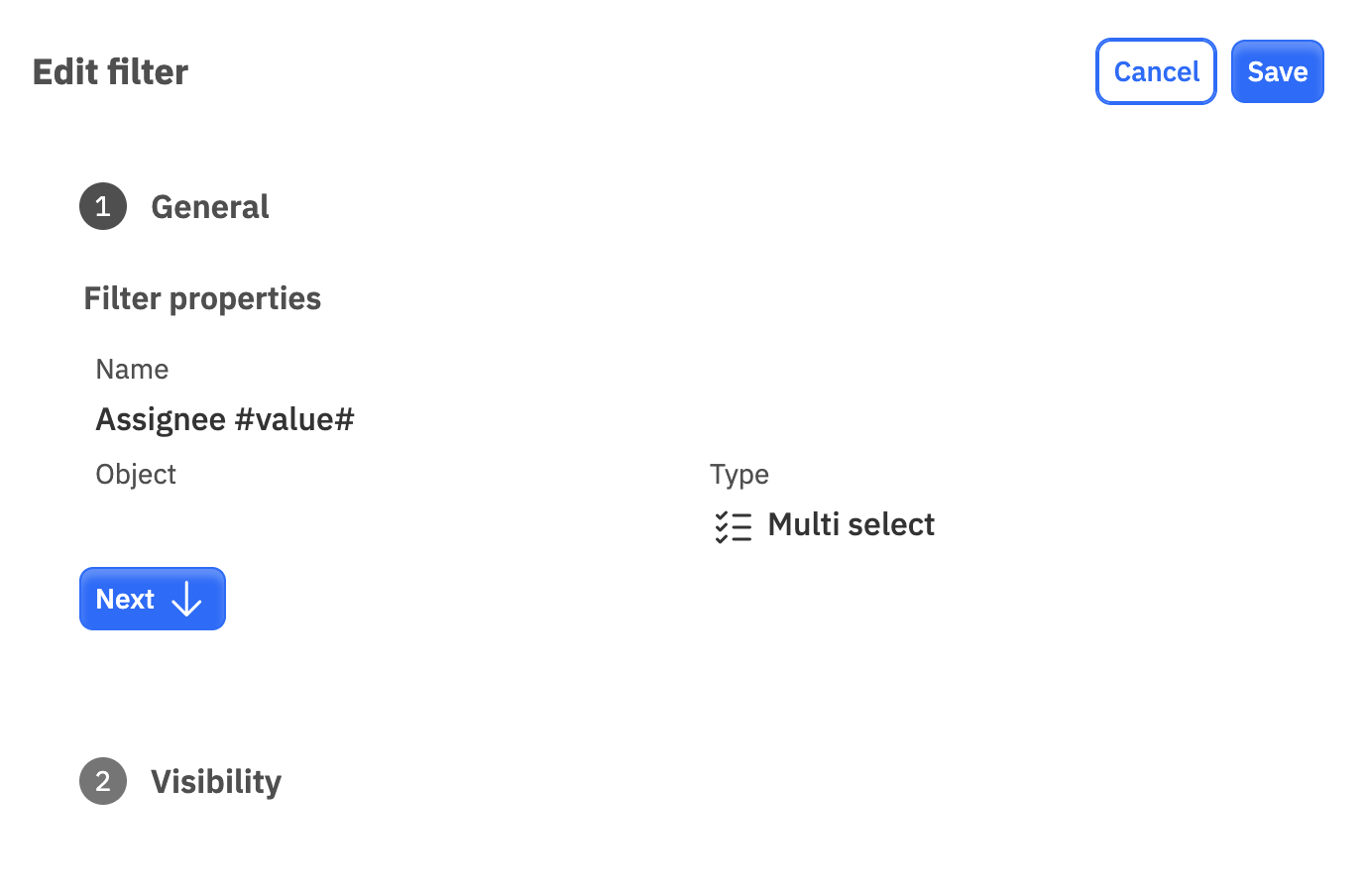Click the Multi select checklist icon

point(734,526)
